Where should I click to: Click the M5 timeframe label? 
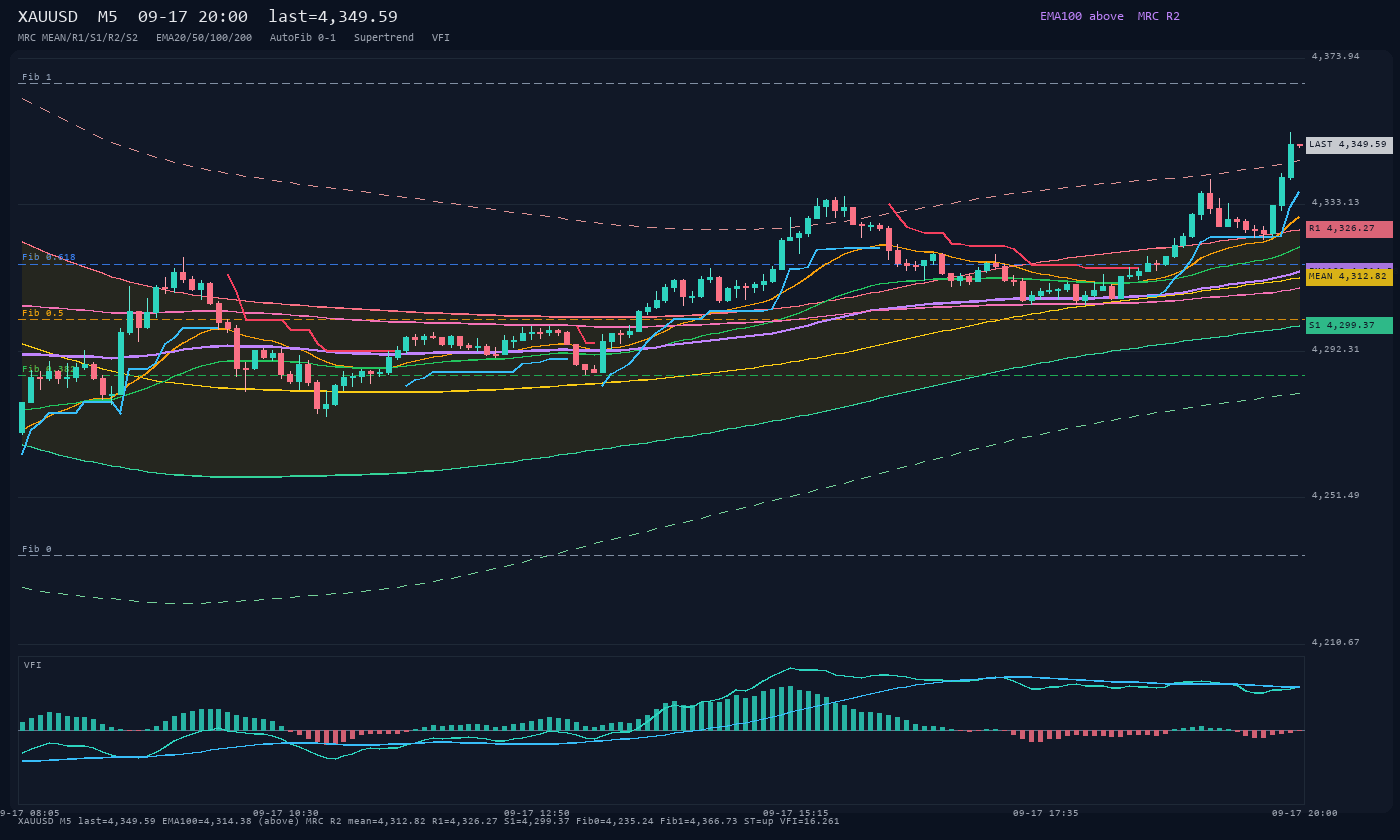click(x=108, y=17)
